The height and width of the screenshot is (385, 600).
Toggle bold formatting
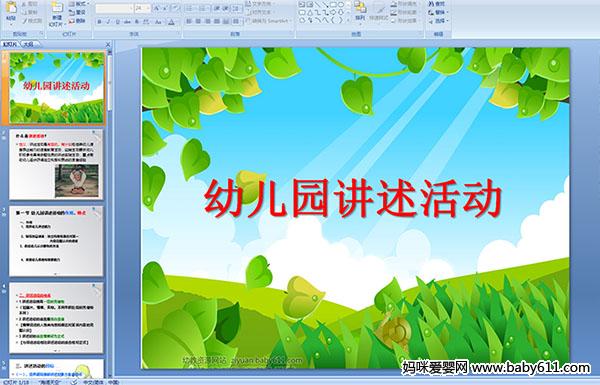[x=99, y=22]
